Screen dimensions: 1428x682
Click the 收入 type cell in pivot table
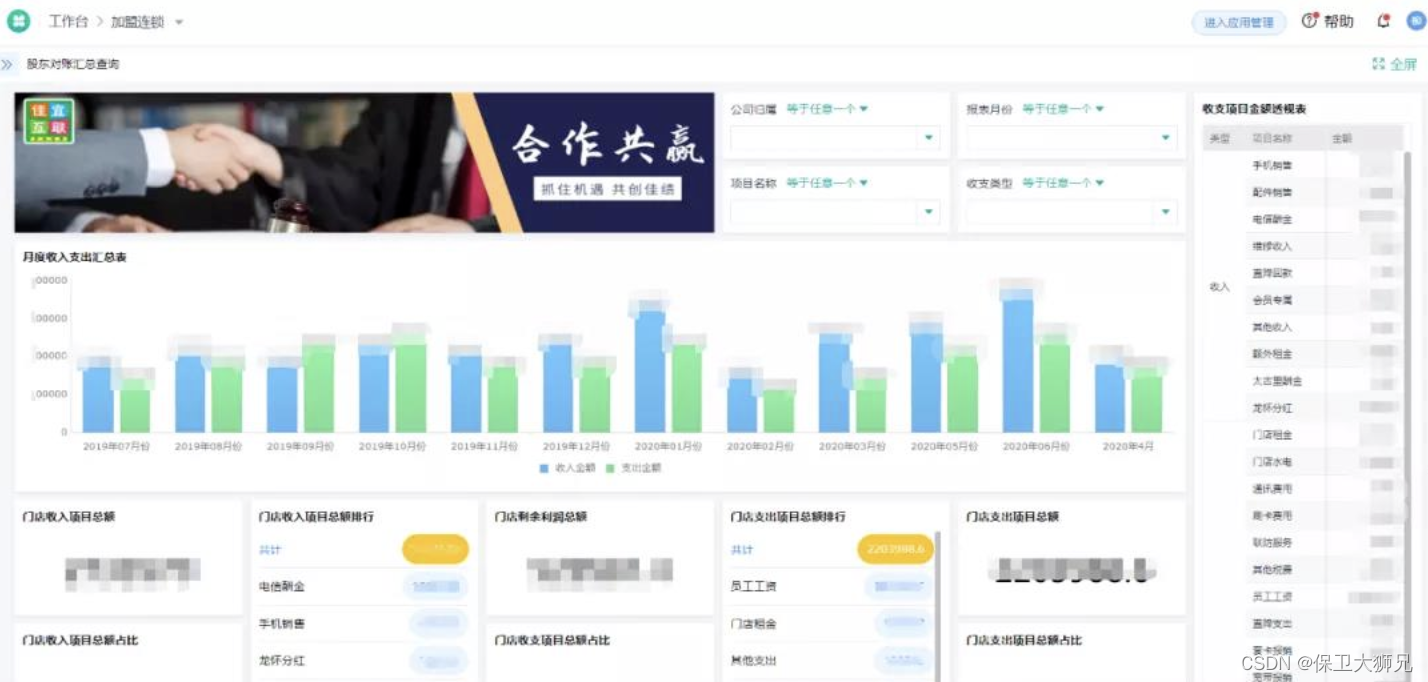point(1219,287)
